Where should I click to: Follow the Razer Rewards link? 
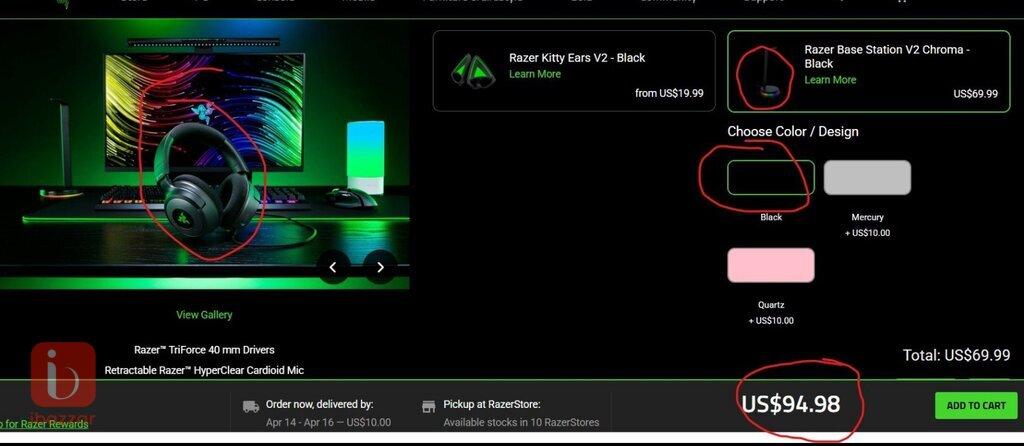click(x=44, y=424)
